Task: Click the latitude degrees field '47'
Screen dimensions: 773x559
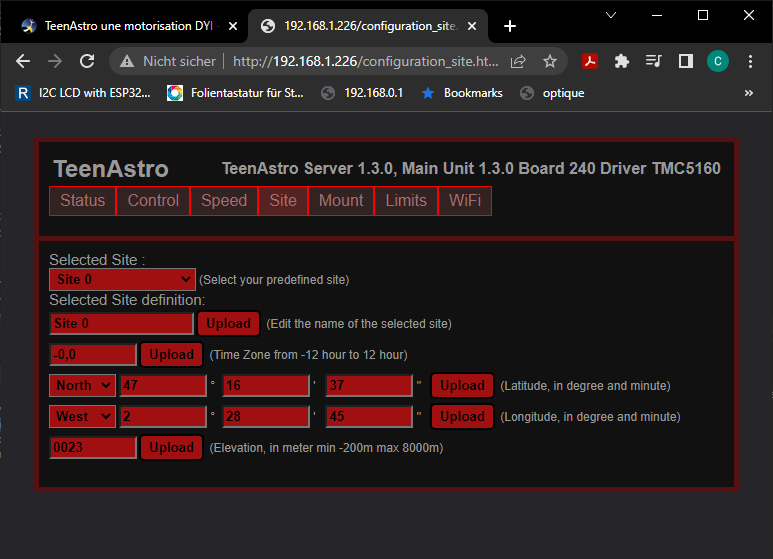Action: (163, 385)
